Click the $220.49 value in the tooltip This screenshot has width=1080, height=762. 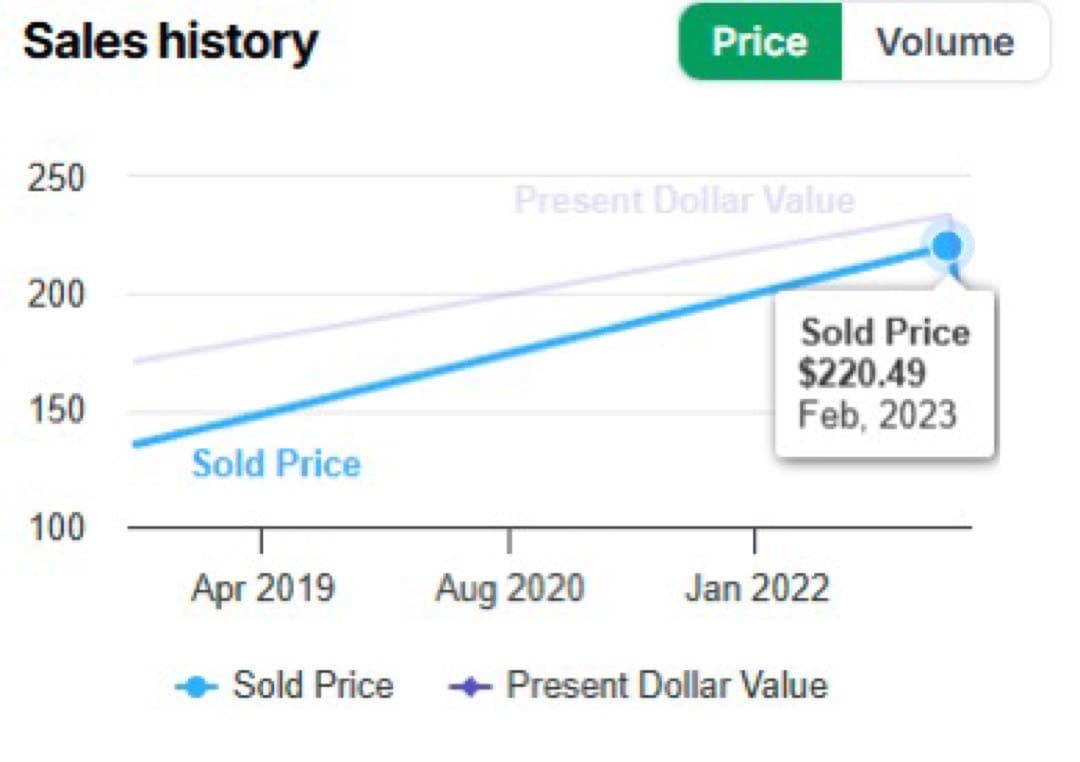tap(862, 373)
